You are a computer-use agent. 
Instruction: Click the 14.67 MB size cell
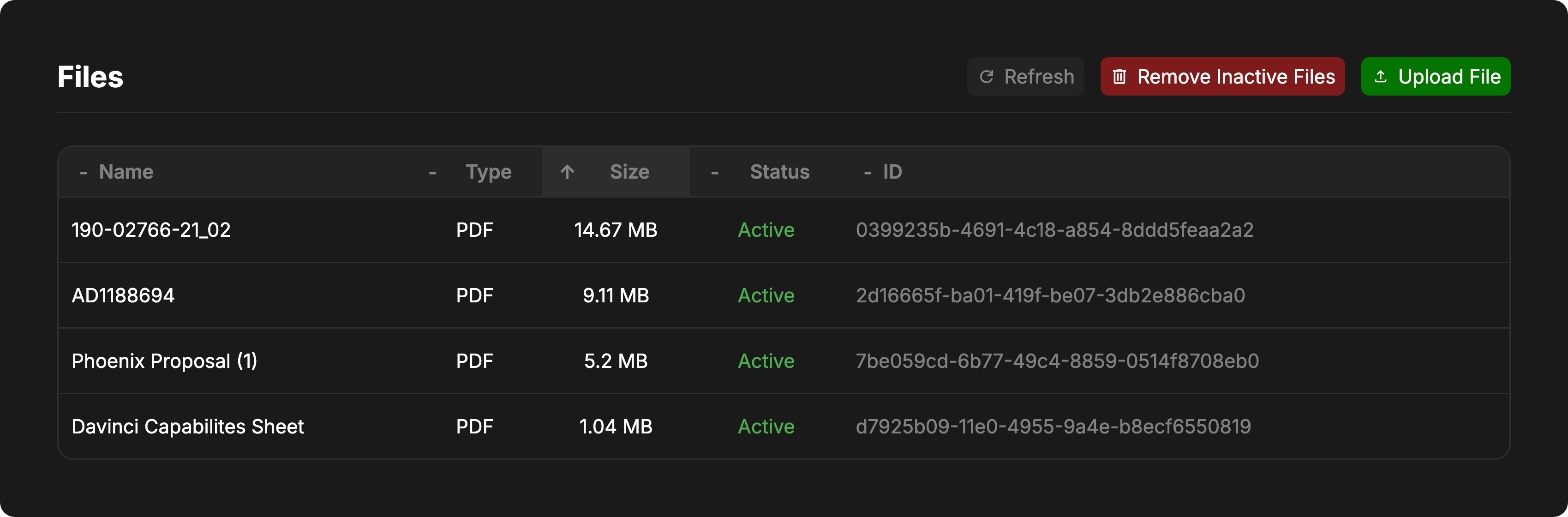point(616,230)
